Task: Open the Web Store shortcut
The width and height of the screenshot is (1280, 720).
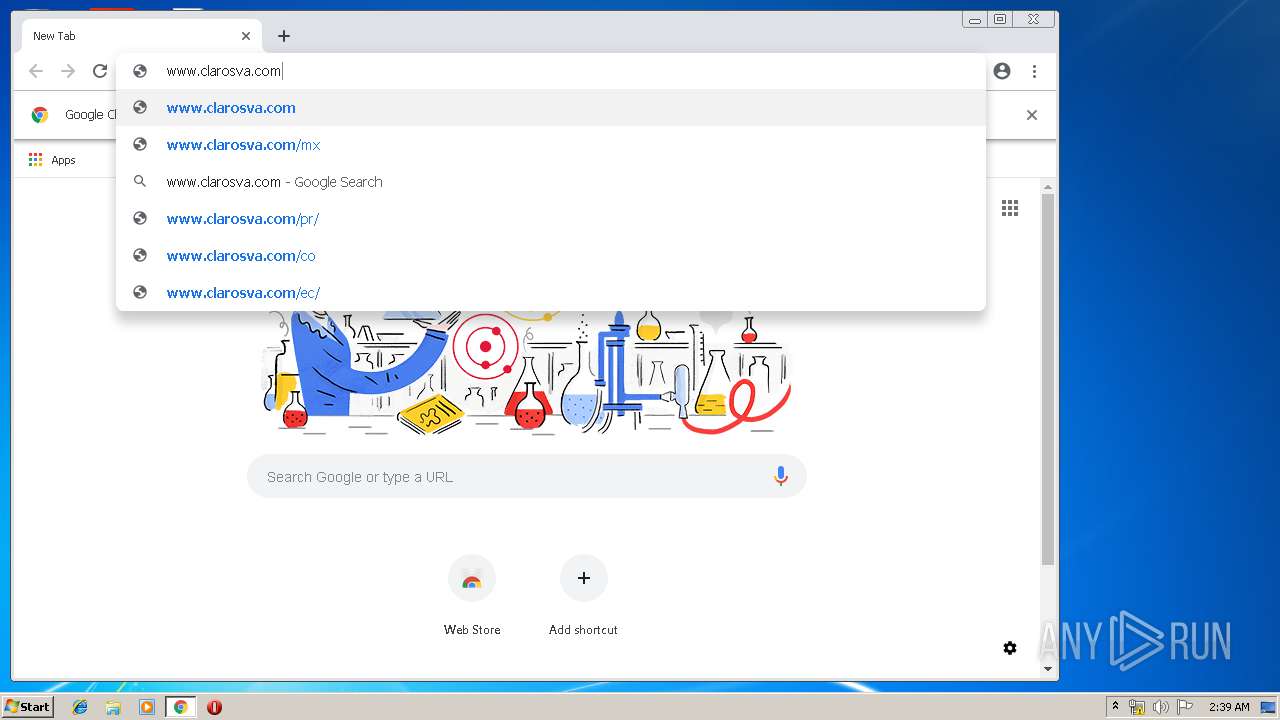Action: [x=472, y=595]
